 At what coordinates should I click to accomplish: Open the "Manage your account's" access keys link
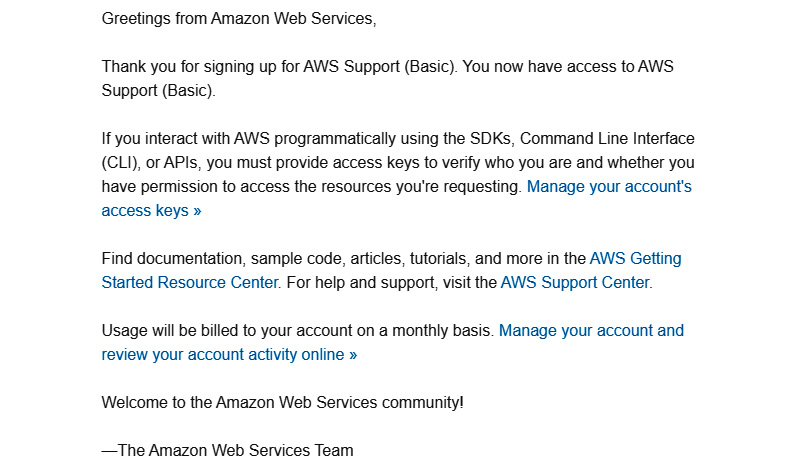pos(609,187)
